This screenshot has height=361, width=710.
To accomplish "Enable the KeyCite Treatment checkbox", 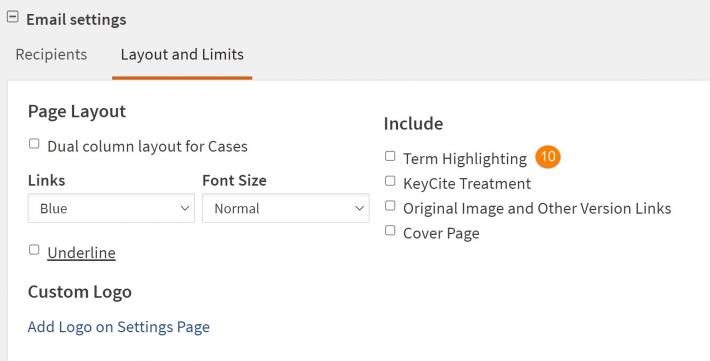I will pyautogui.click(x=390, y=181).
